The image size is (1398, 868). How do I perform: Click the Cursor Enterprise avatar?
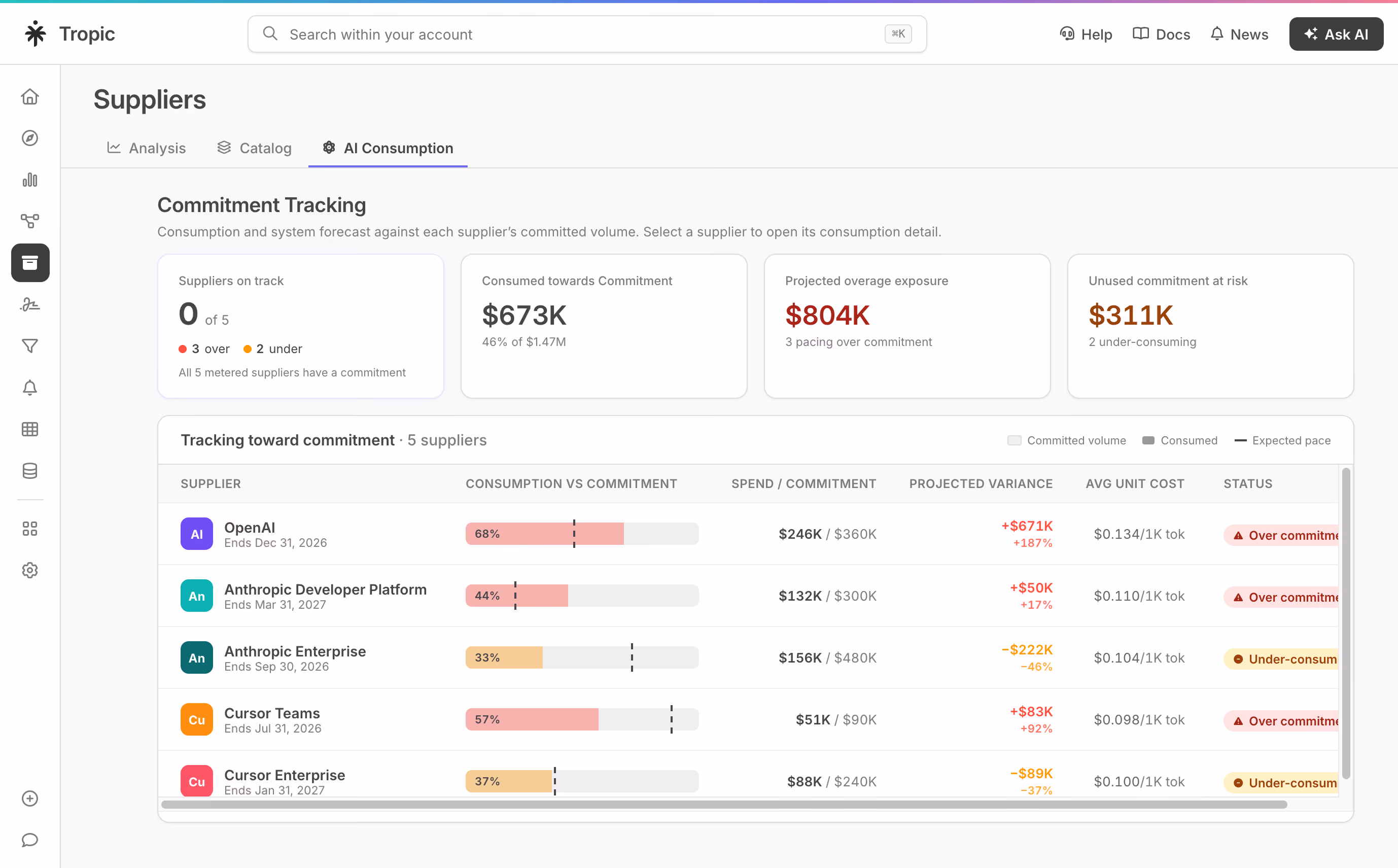[x=197, y=781]
